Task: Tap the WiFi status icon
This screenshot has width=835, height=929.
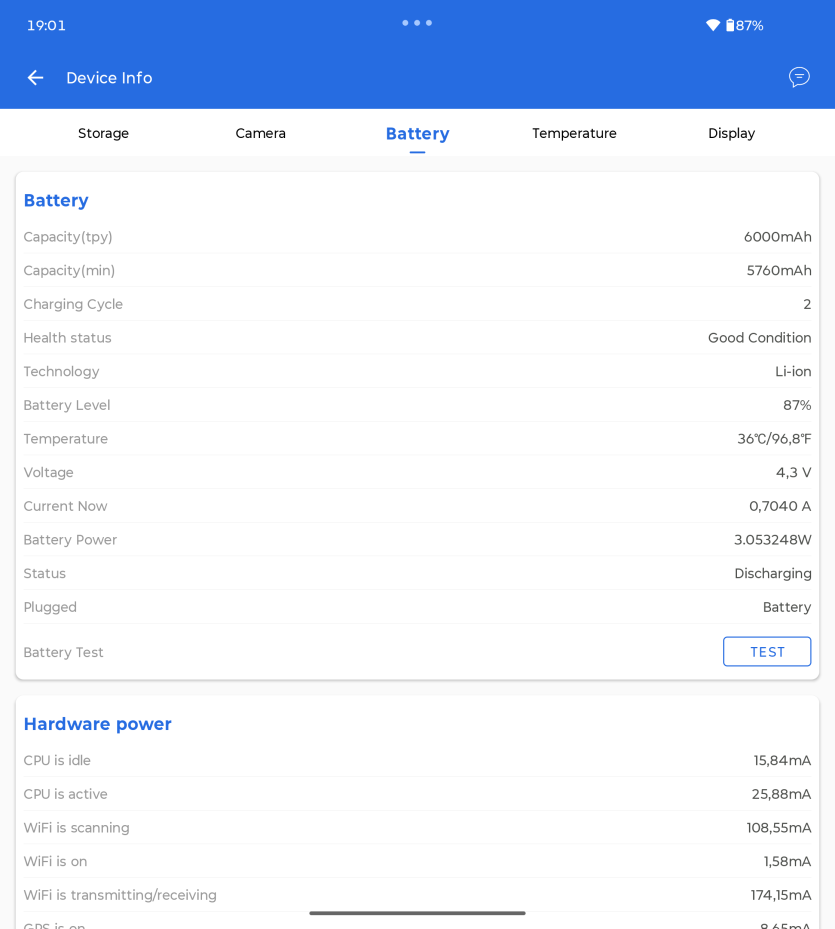Action: coord(713,25)
